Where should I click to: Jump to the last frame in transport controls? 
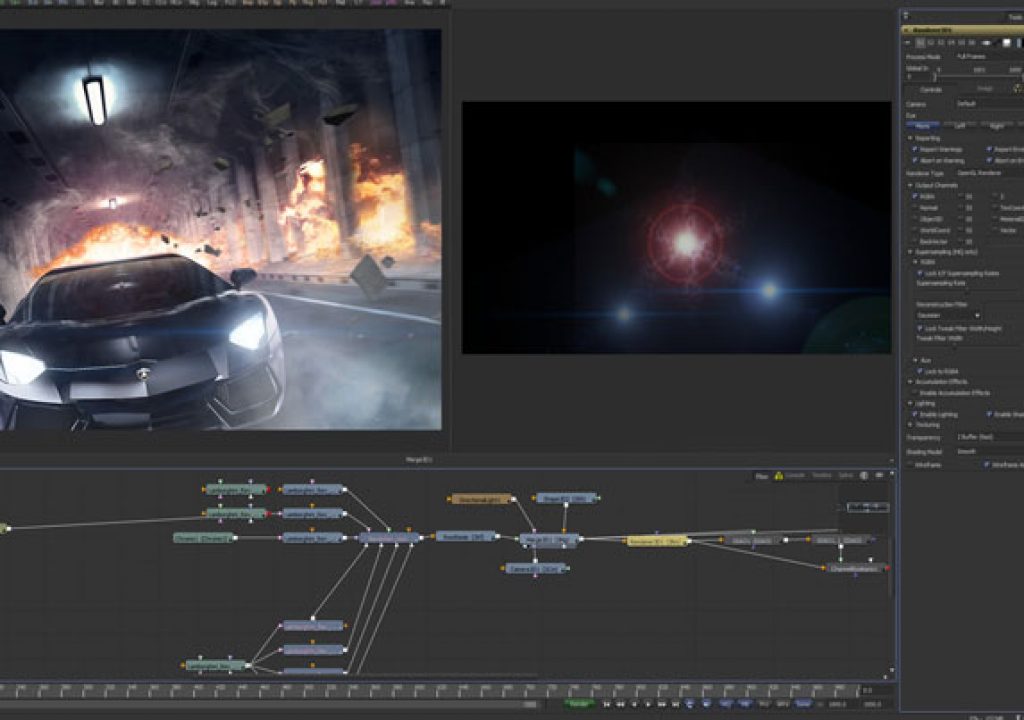(x=675, y=704)
